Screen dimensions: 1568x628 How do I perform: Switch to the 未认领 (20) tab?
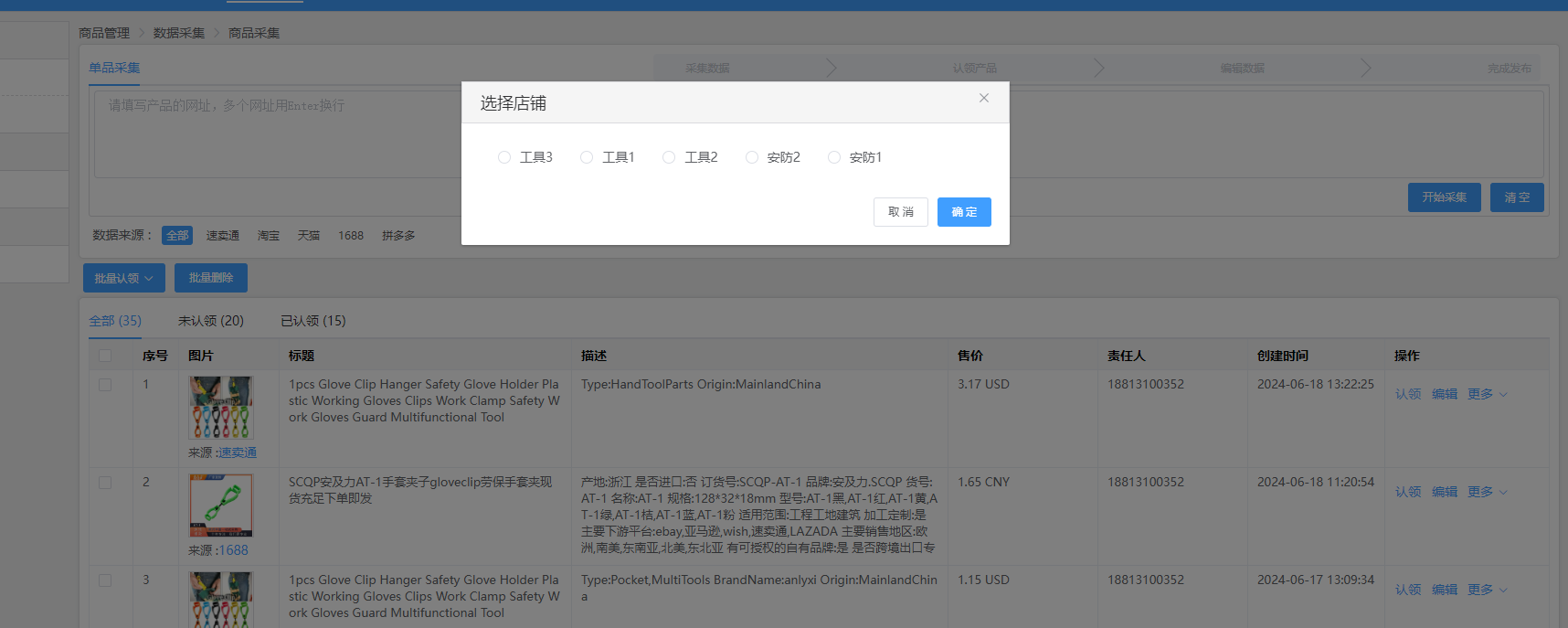tap(211, 321)
